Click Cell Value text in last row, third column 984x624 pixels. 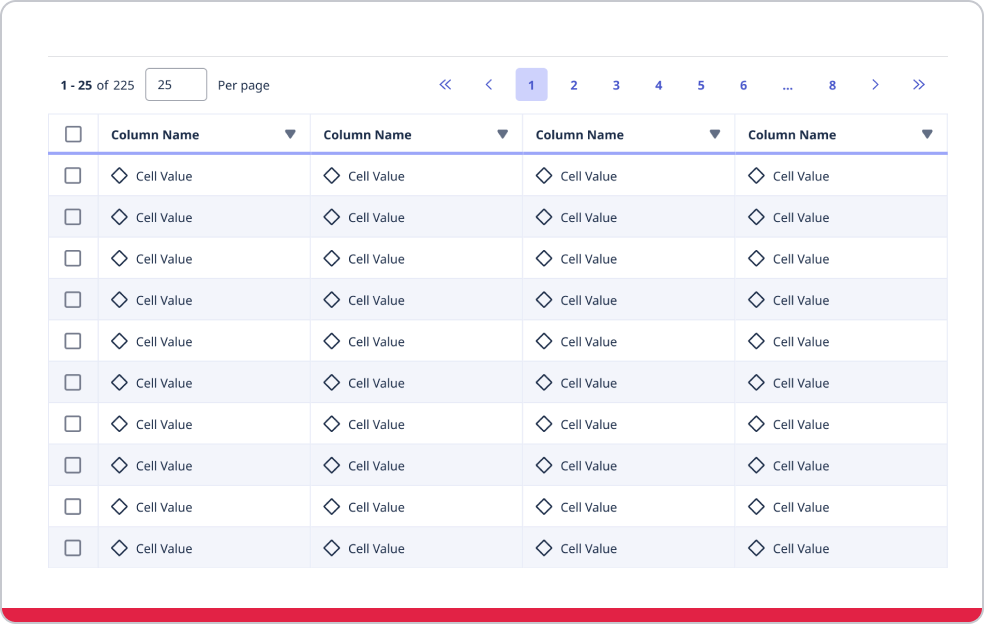pos(589,549)
